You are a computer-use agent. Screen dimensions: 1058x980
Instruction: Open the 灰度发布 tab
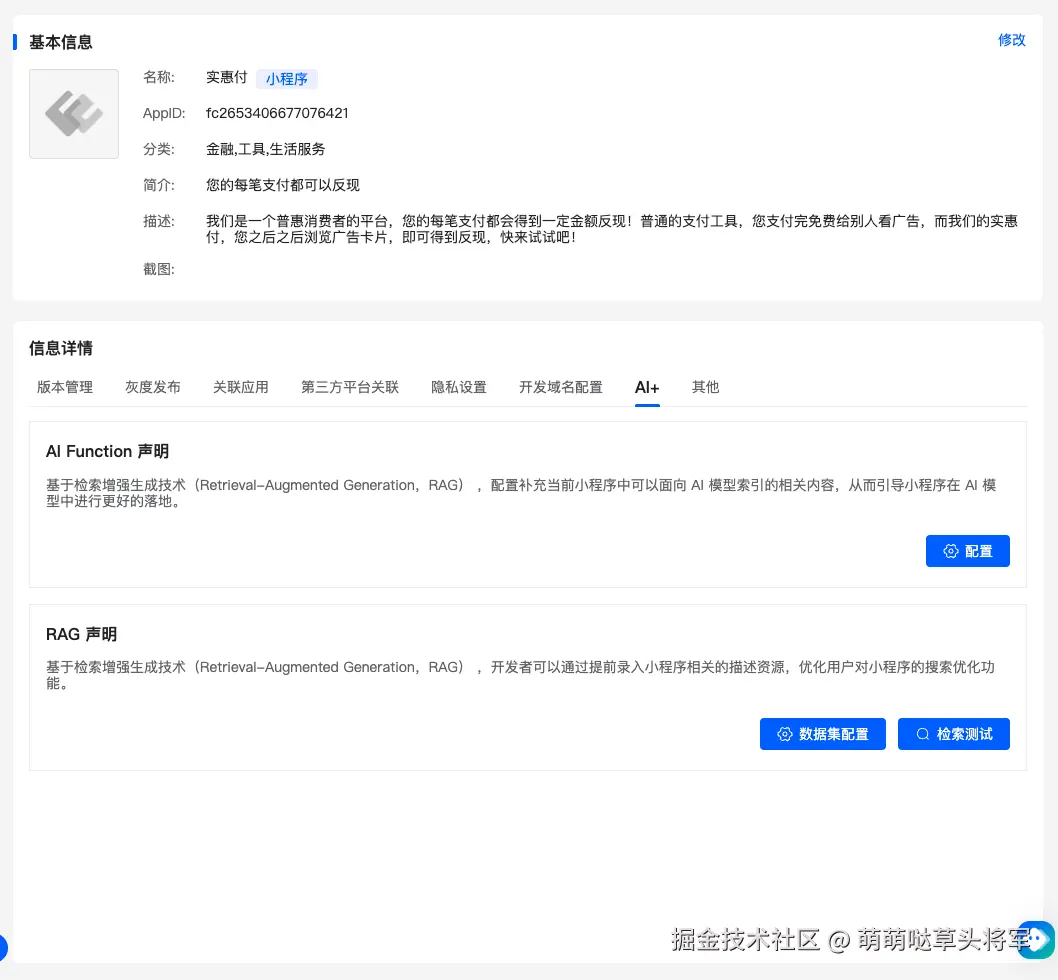coord(152,387)
